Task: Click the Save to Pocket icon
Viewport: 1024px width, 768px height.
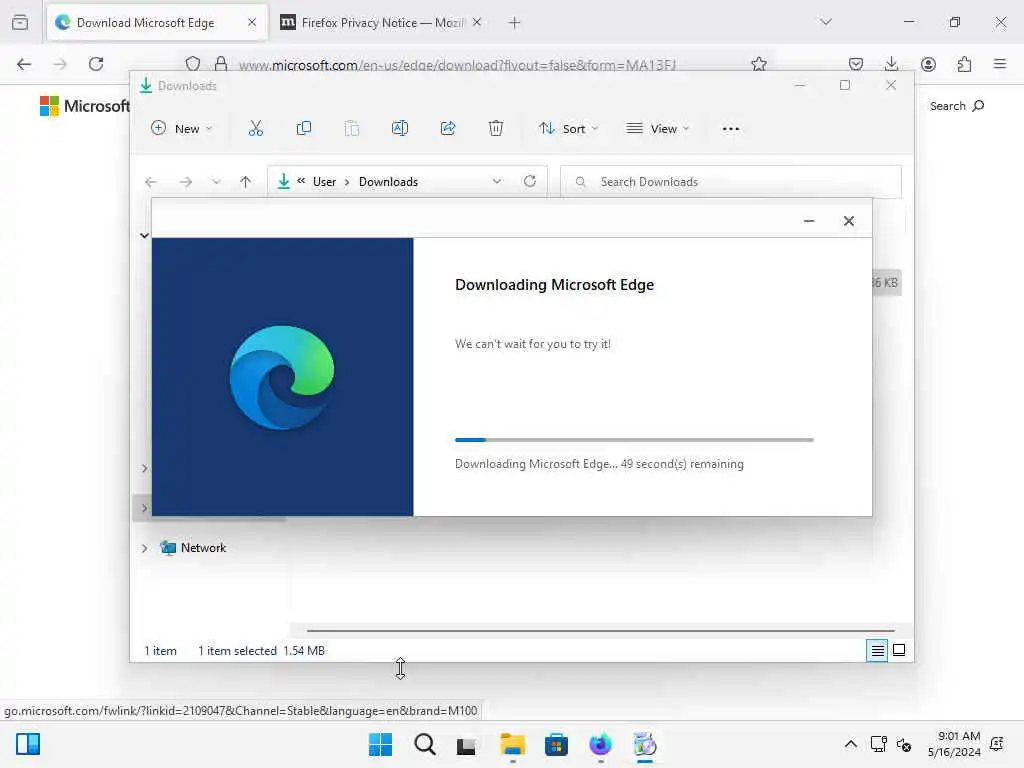Action: coord(856,64)
